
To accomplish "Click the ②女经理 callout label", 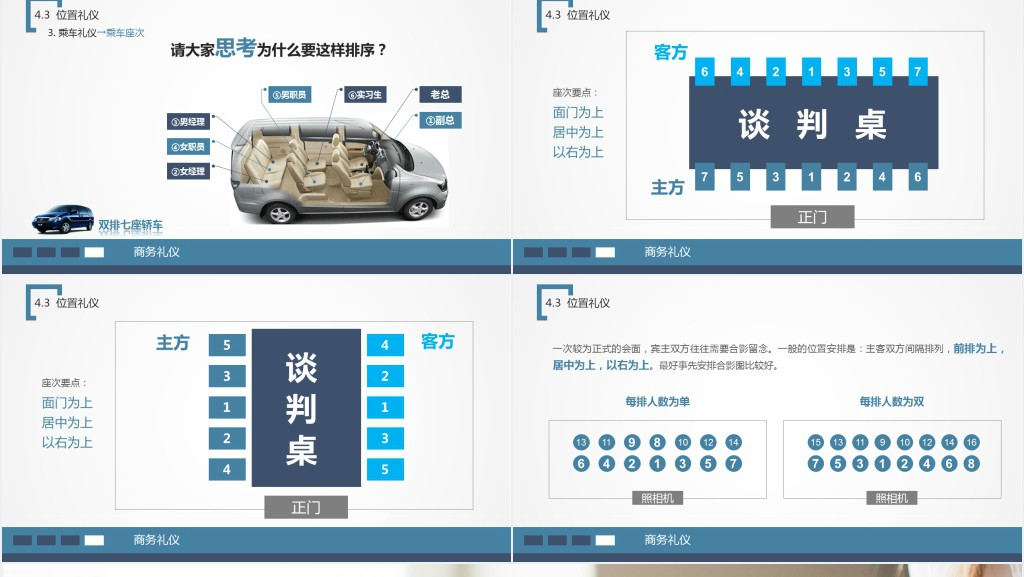I will [188, 171].
